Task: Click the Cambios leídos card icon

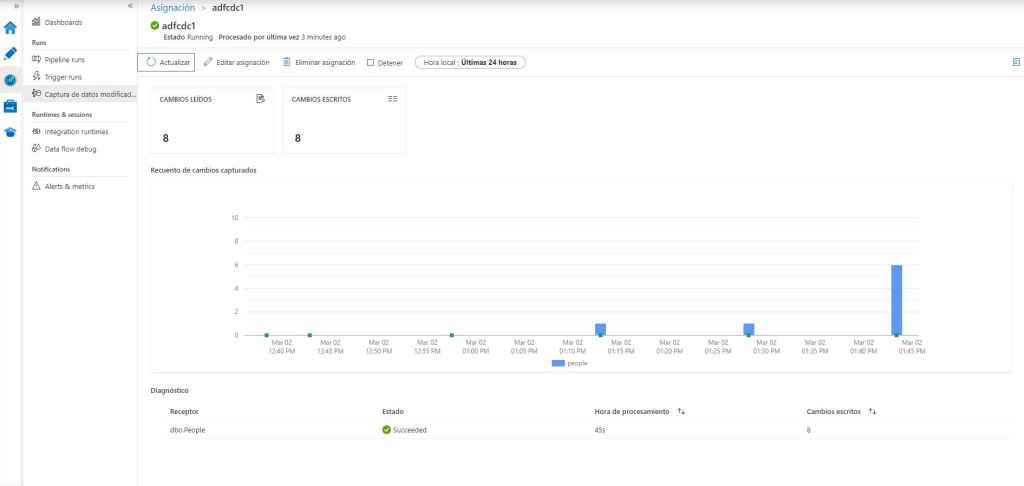Action: [x=260, y=99]
